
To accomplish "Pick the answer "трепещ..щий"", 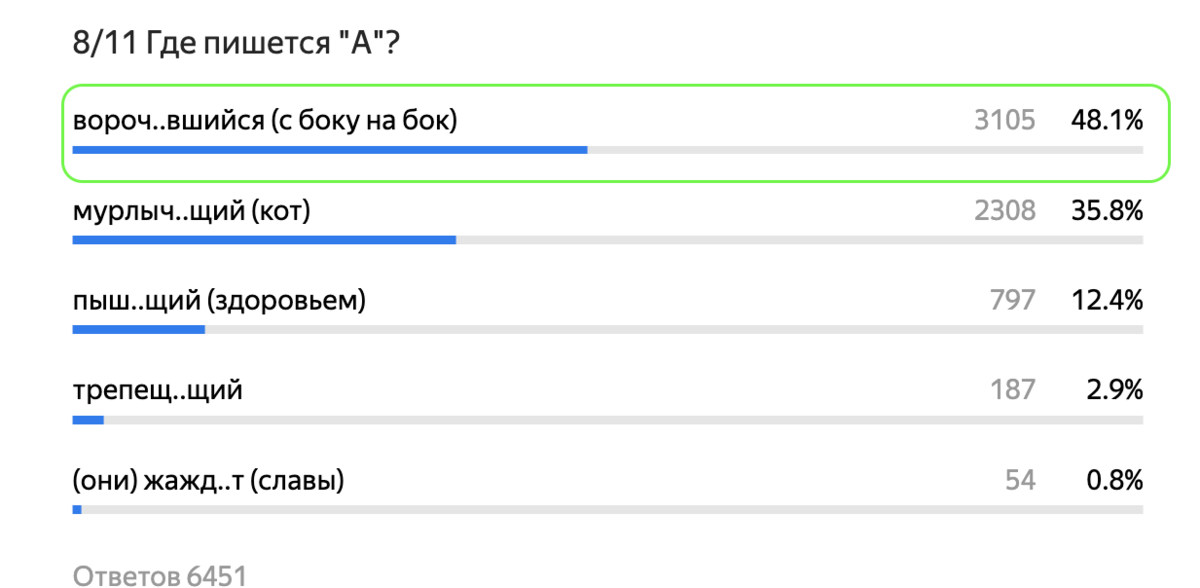I will 157,390.
